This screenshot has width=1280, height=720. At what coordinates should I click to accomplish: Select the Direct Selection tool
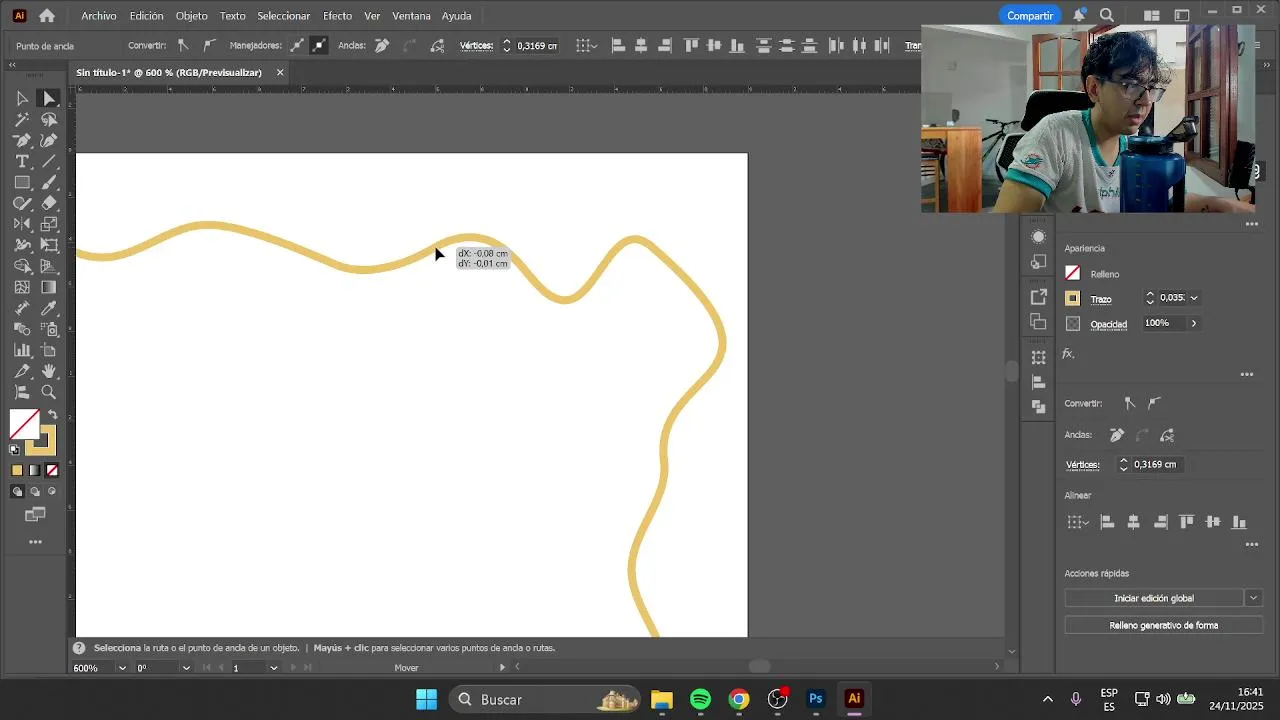tap(48, 98)
